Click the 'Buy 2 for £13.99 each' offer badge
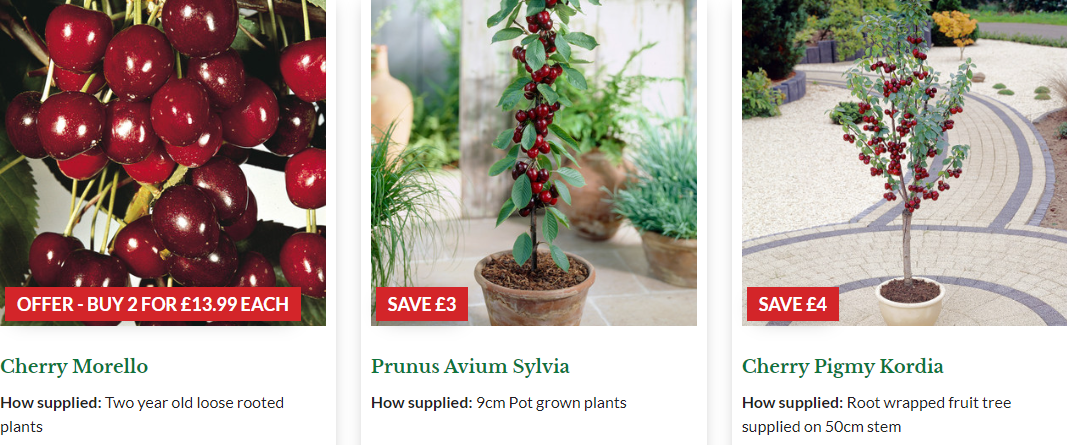Screen dimensions: 1067x445 153,304
